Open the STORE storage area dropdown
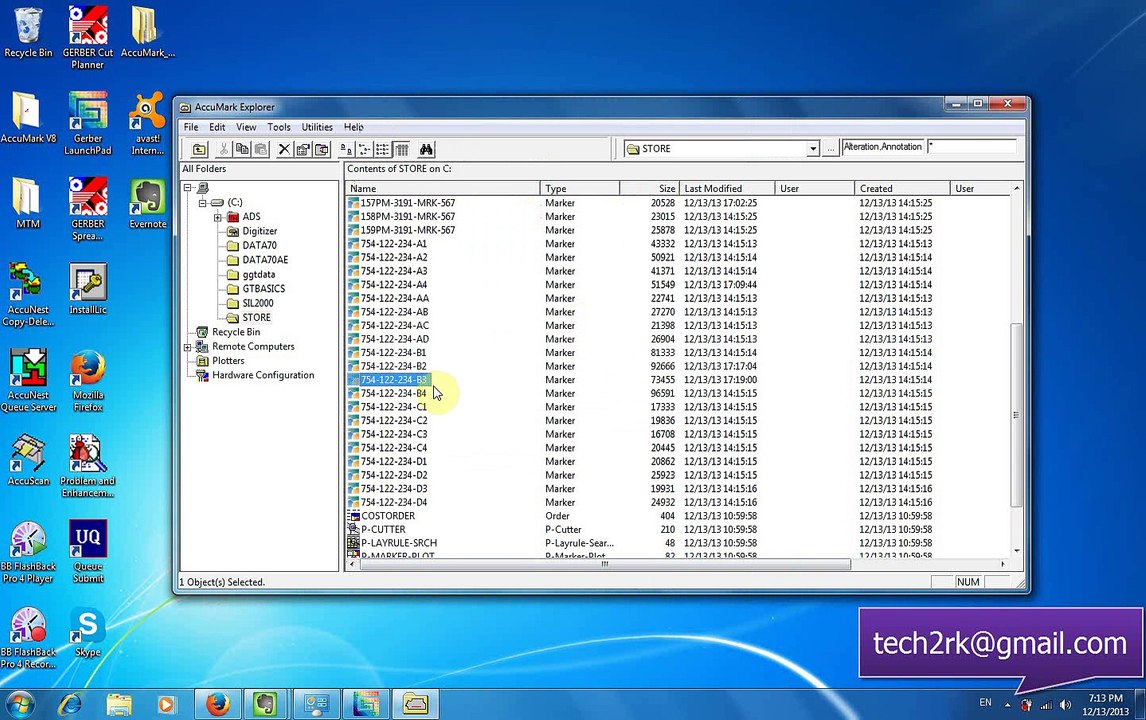This screenshot has width=1146, height=720. [812, 149]
